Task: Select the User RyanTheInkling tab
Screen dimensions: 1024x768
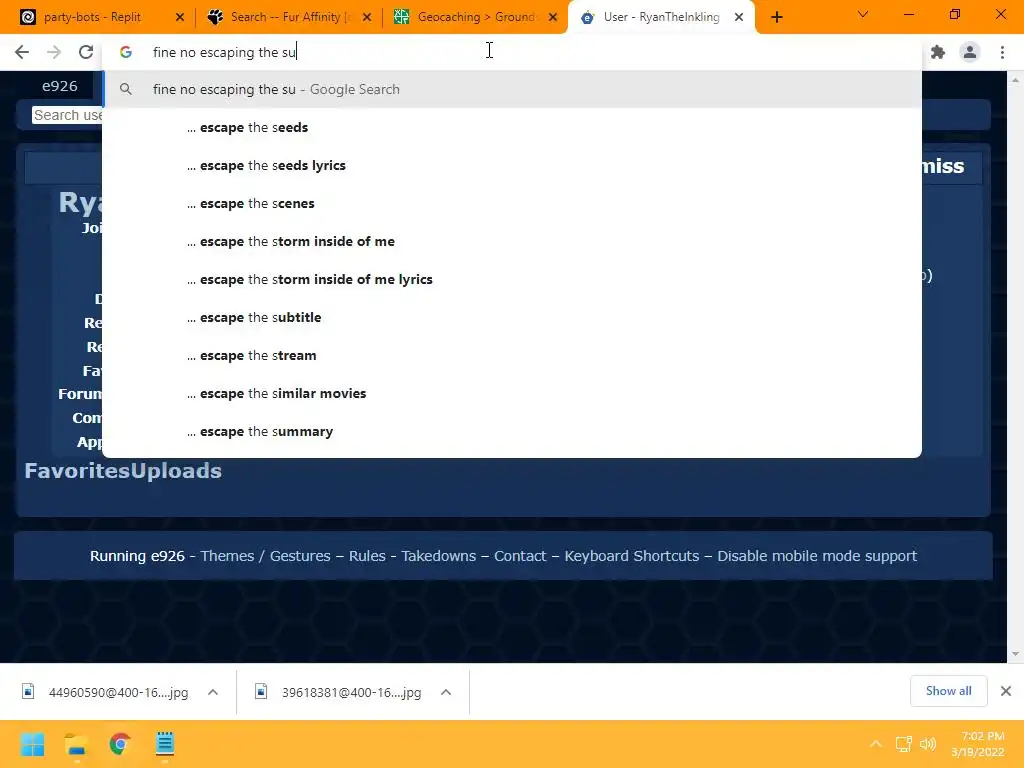Action: tap(661, 18)
